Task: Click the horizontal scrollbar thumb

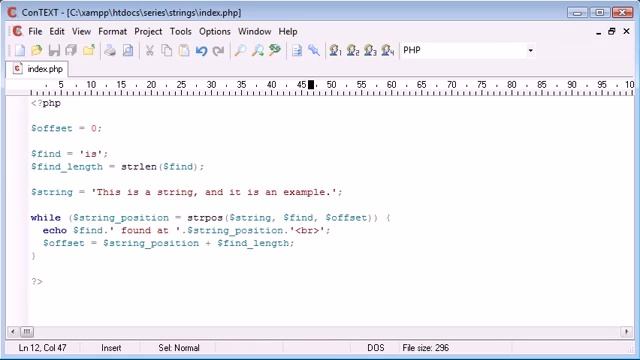Action: [x=27, y=331]
